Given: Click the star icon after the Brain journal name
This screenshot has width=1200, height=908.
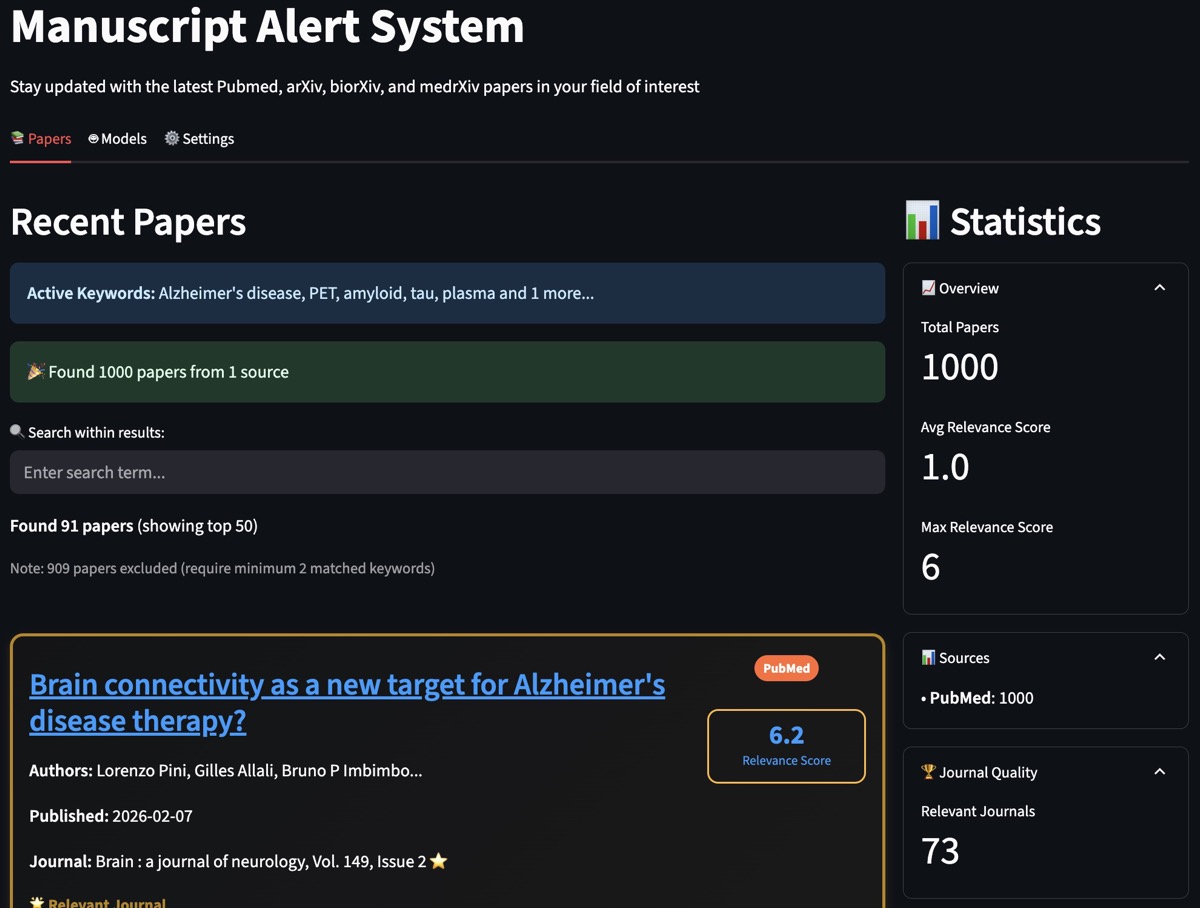Looking at the screenshot, I should (438, 861).
